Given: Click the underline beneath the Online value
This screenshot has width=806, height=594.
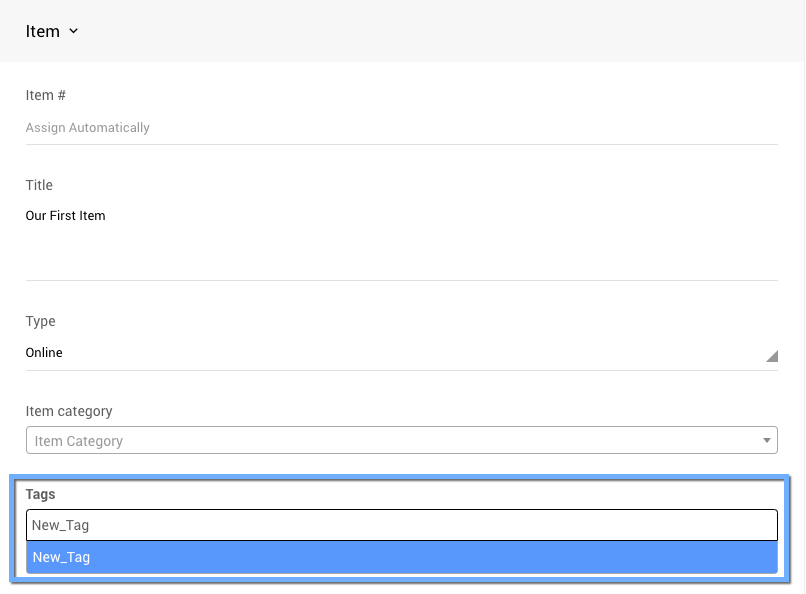Looking at the screenshot, I should point(400,370).
